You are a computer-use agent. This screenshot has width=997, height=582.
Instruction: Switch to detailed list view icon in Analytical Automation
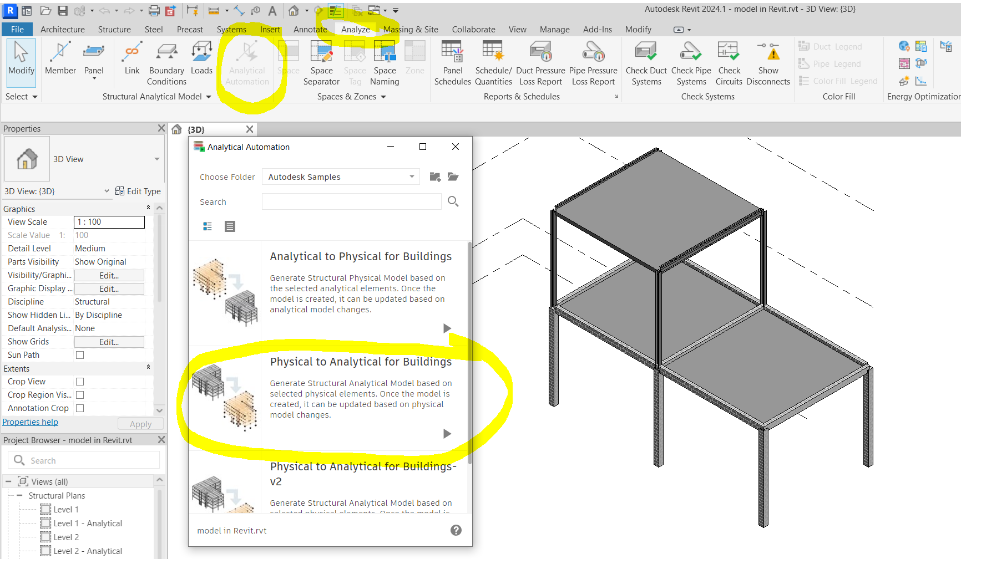coord(207,226)
